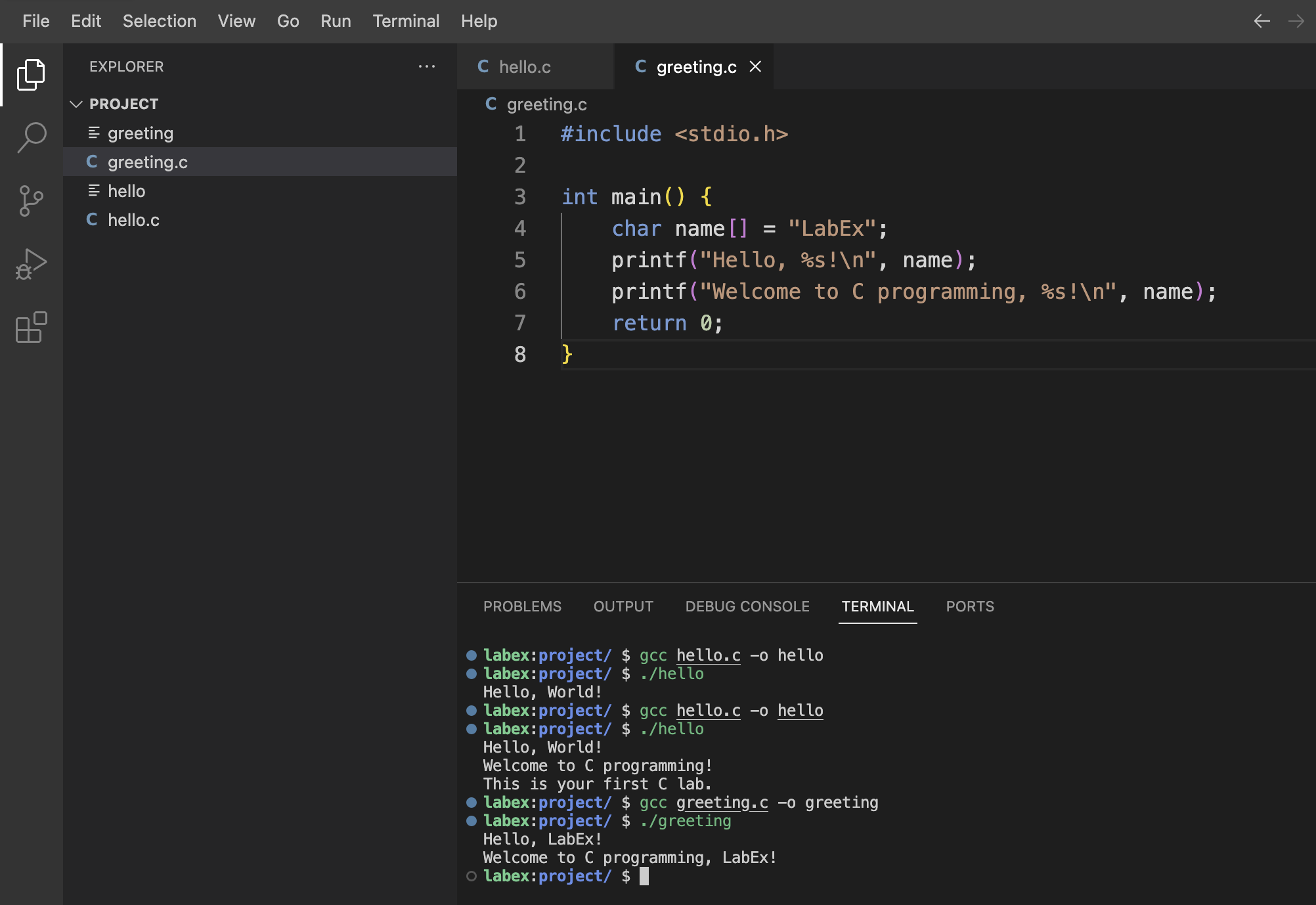Collapse the PROJECT folder section

click(x=76, y=104)
